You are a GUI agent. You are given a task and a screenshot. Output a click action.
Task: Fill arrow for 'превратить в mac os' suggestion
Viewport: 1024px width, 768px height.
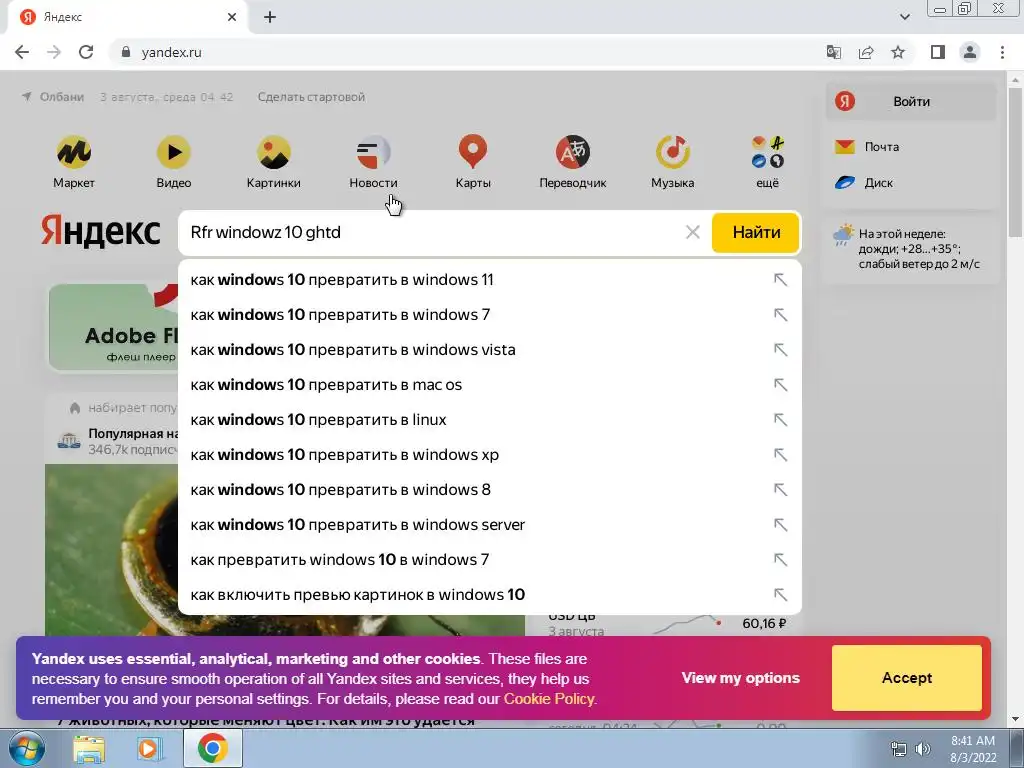[x=780, y=385]
